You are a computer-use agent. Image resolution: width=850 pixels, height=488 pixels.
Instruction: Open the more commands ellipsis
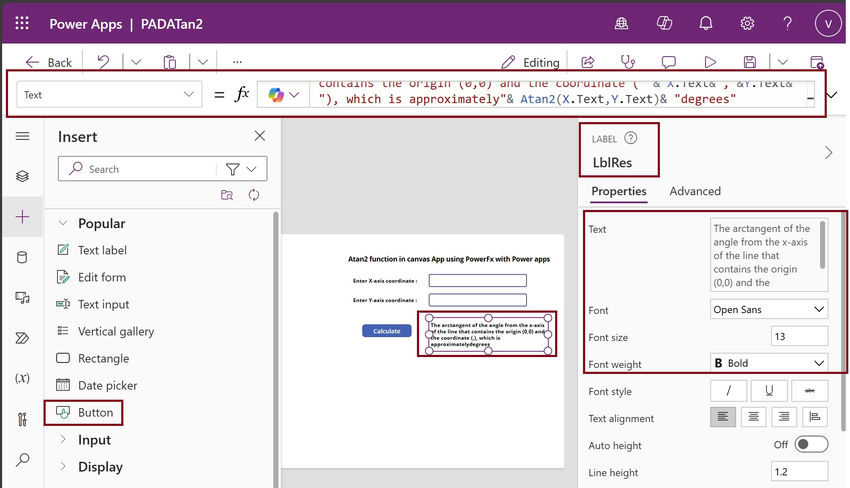pos(237,62)
